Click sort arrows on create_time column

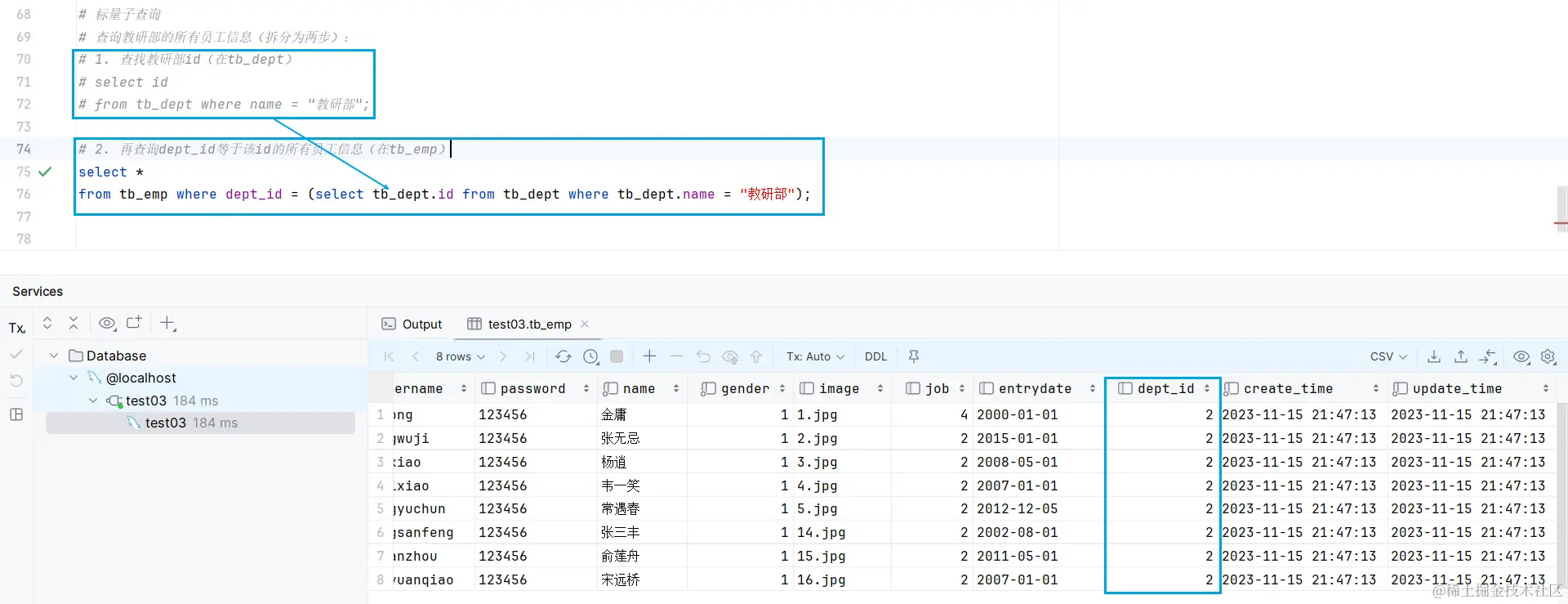point(1376,388)
